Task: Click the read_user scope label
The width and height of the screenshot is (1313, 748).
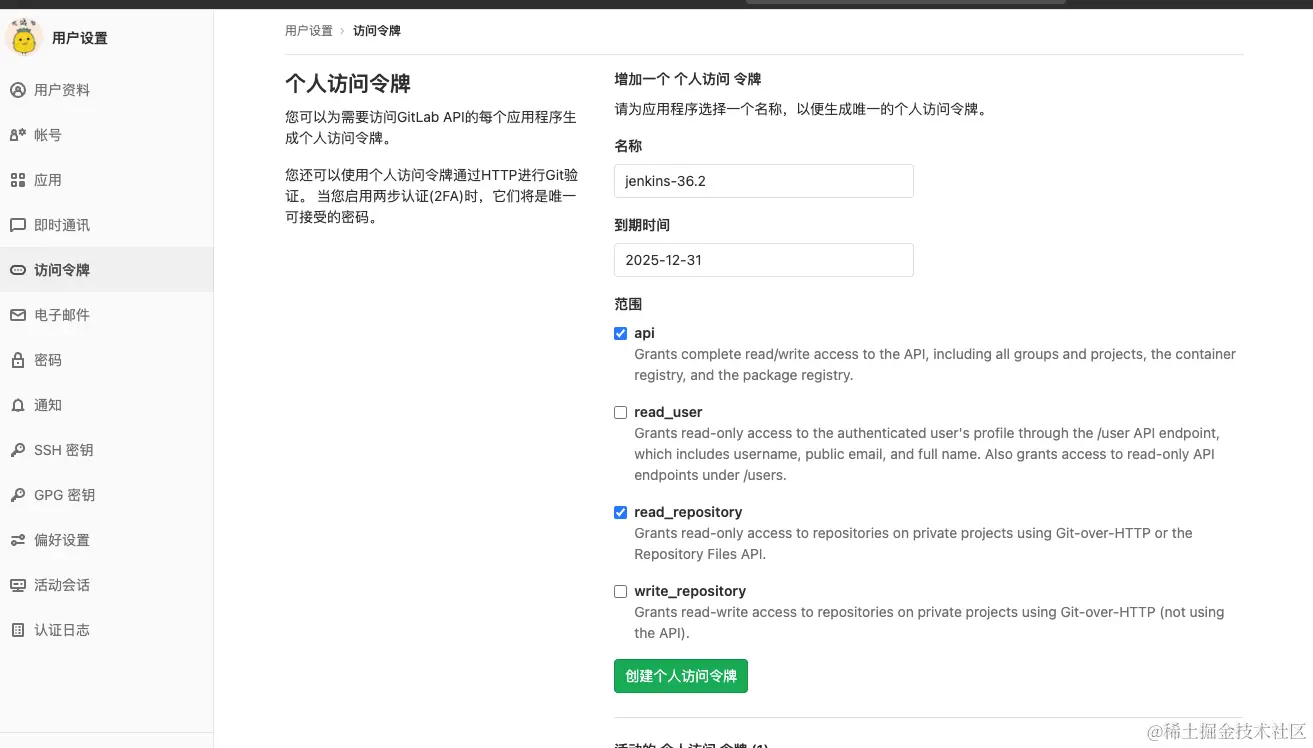Action: point(668,412)
